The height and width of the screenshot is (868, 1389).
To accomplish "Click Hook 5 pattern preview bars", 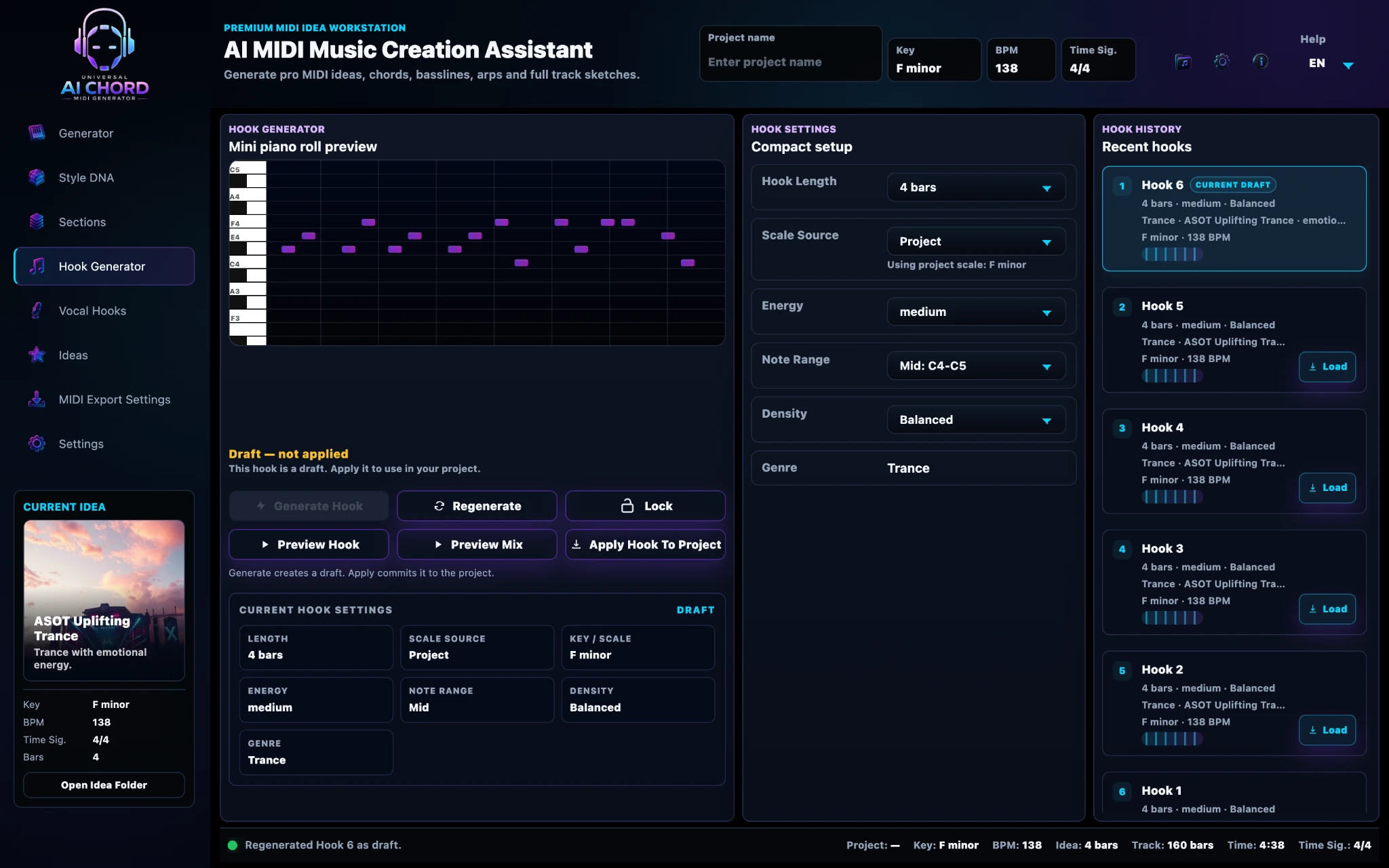I will pyautogui.click(x=1172, y=376).
